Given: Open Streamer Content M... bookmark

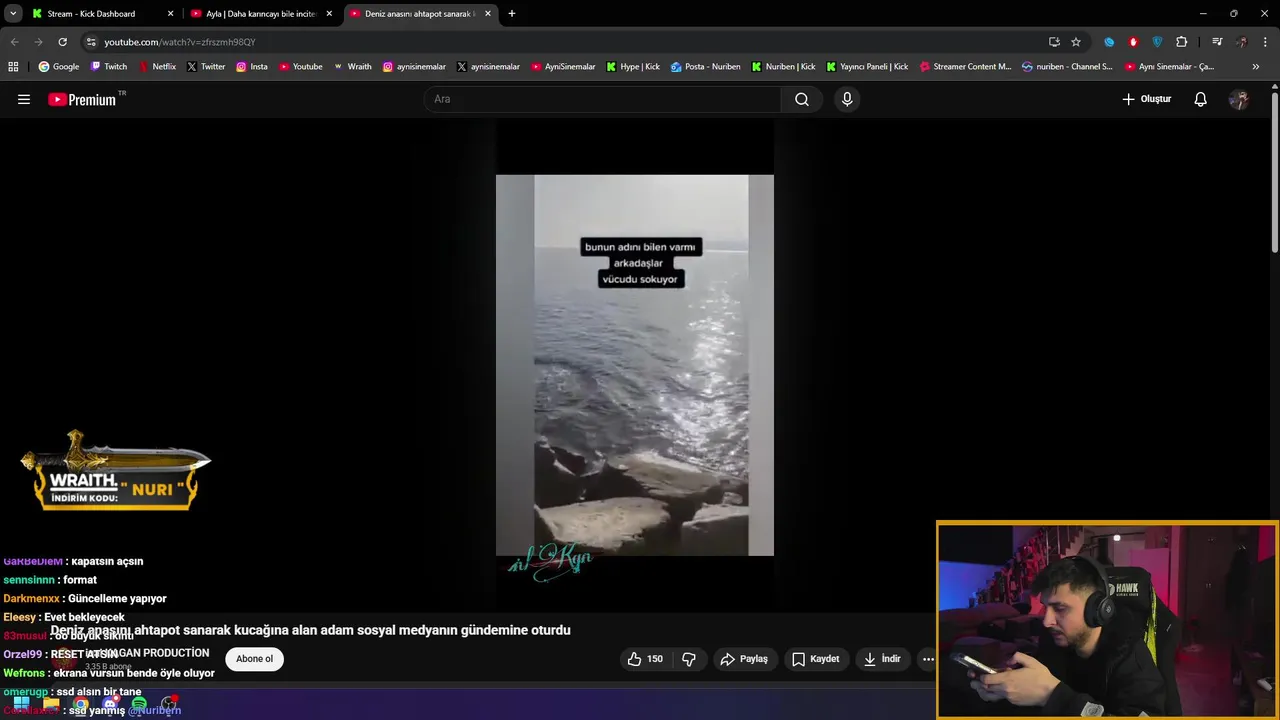Looking at the screenshot, I should click(x=964, y=67).
